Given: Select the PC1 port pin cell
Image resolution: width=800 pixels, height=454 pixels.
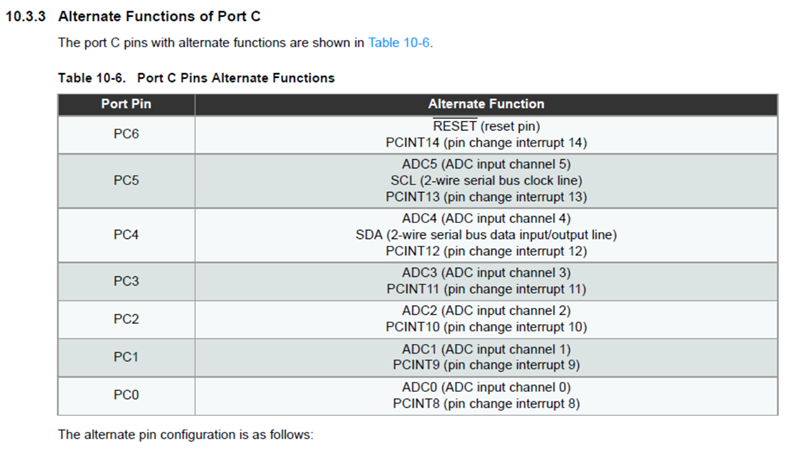Looking at the screenshot, I should [126, 357].
